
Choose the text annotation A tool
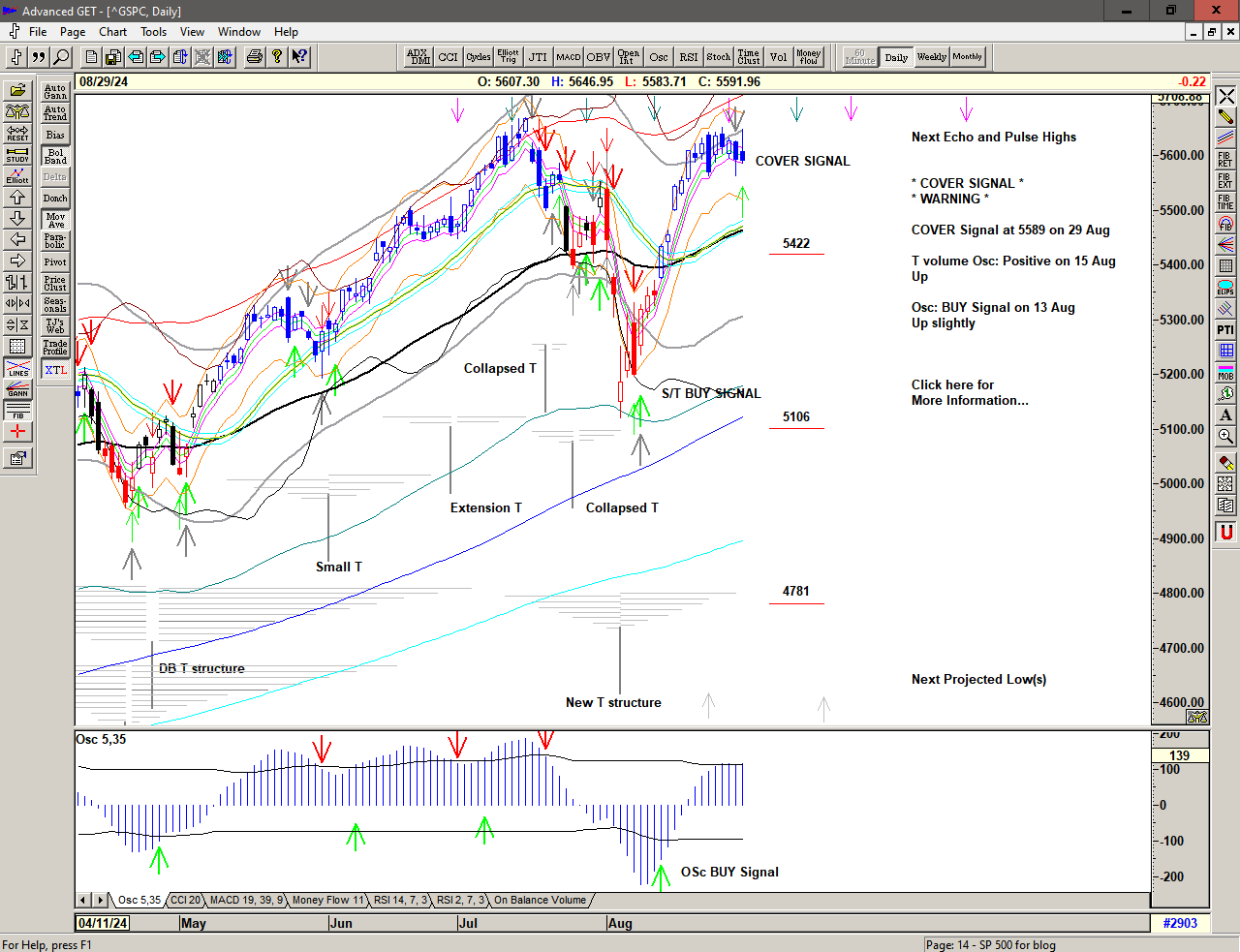click(1225, 415)
